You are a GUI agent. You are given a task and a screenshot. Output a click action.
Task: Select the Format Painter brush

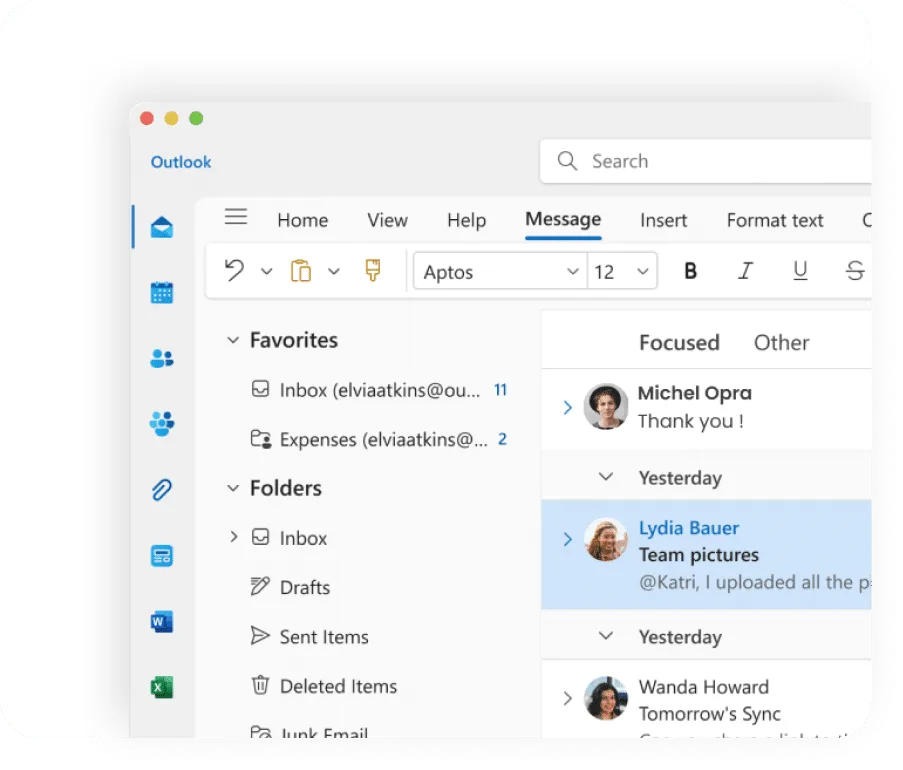(373, 270)
